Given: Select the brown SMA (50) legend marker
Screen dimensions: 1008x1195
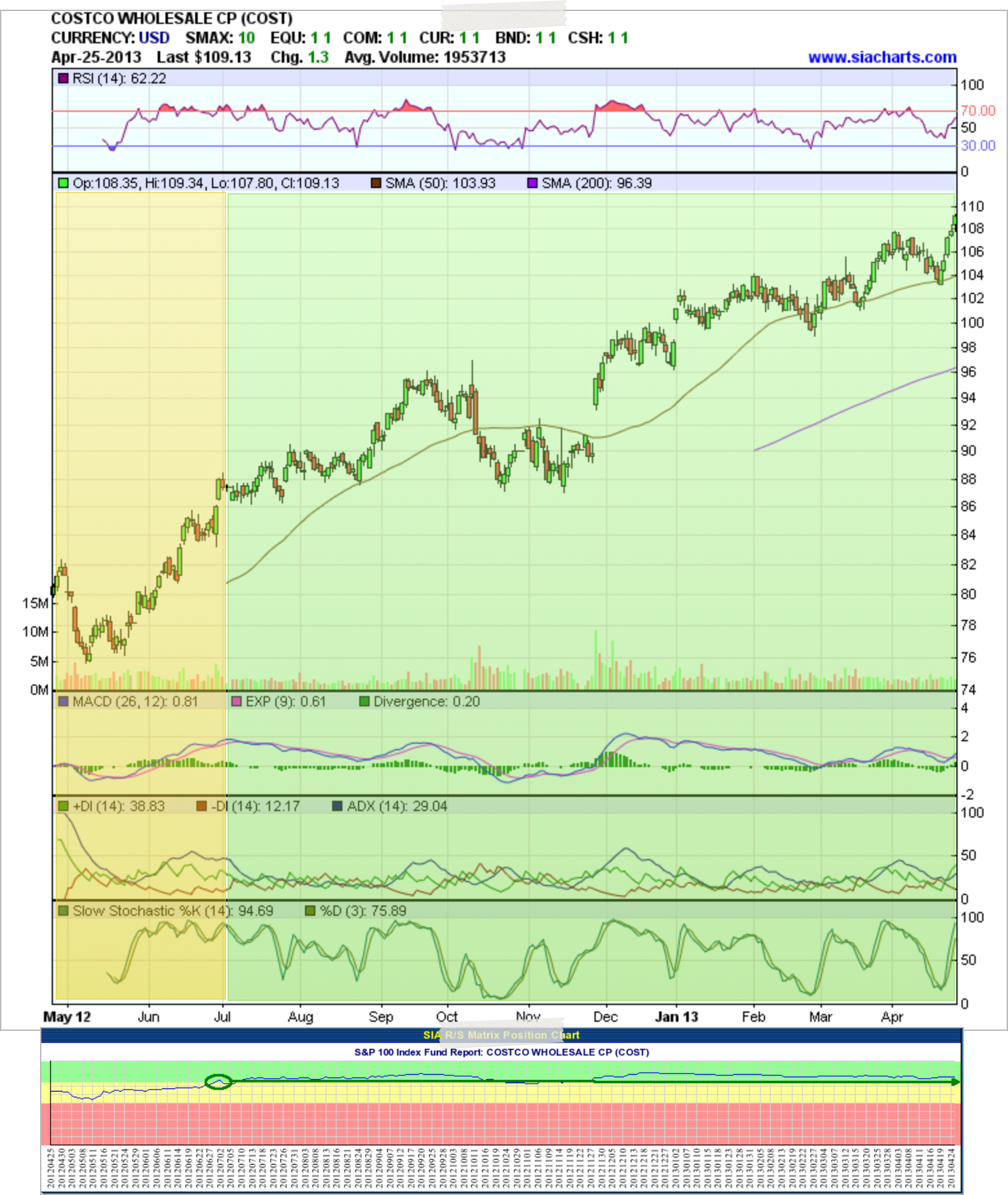Looking at the screenshot, I should pyautogui.click(x=376, y=184).
